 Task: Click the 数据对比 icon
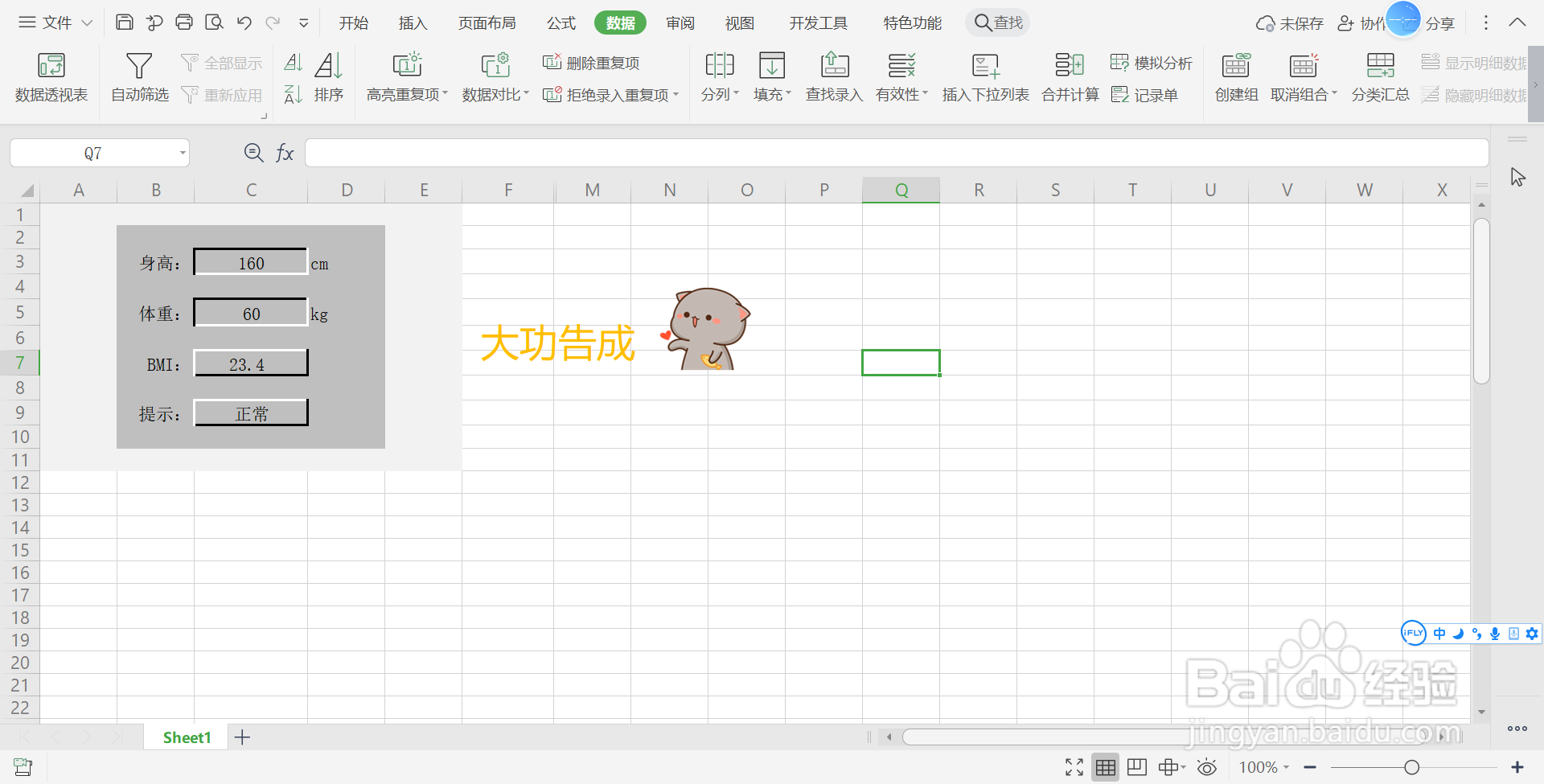tap(495, 65)
